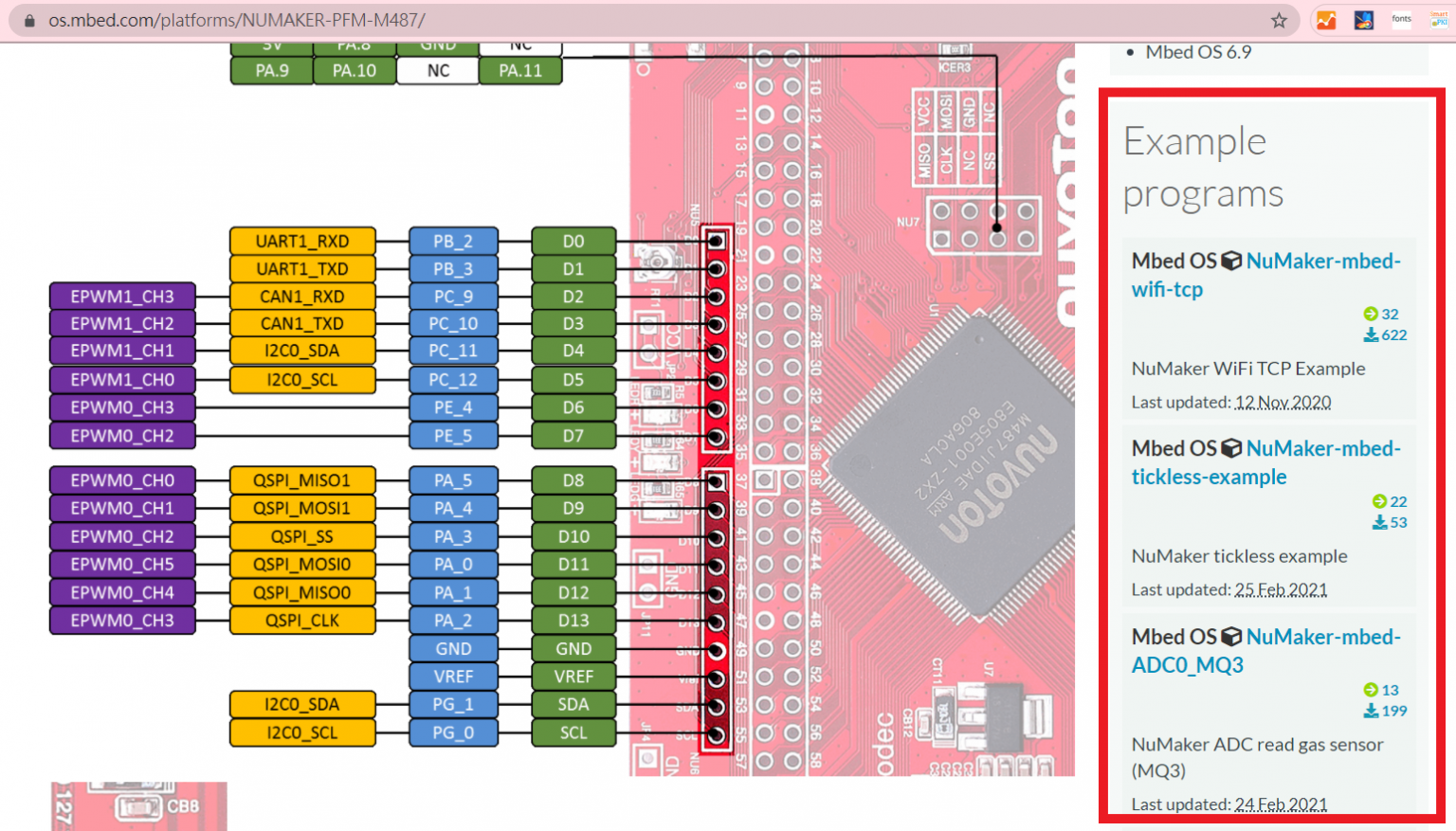
Task: Open the blue butterfly extension icon
Action: click(x=1364, y=19)
